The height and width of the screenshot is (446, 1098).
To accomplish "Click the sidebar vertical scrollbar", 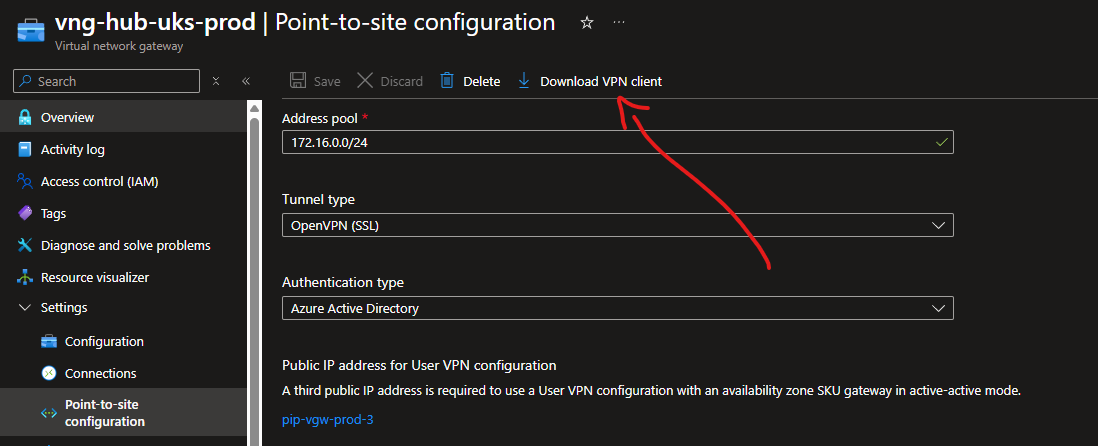I will [255, 280].
